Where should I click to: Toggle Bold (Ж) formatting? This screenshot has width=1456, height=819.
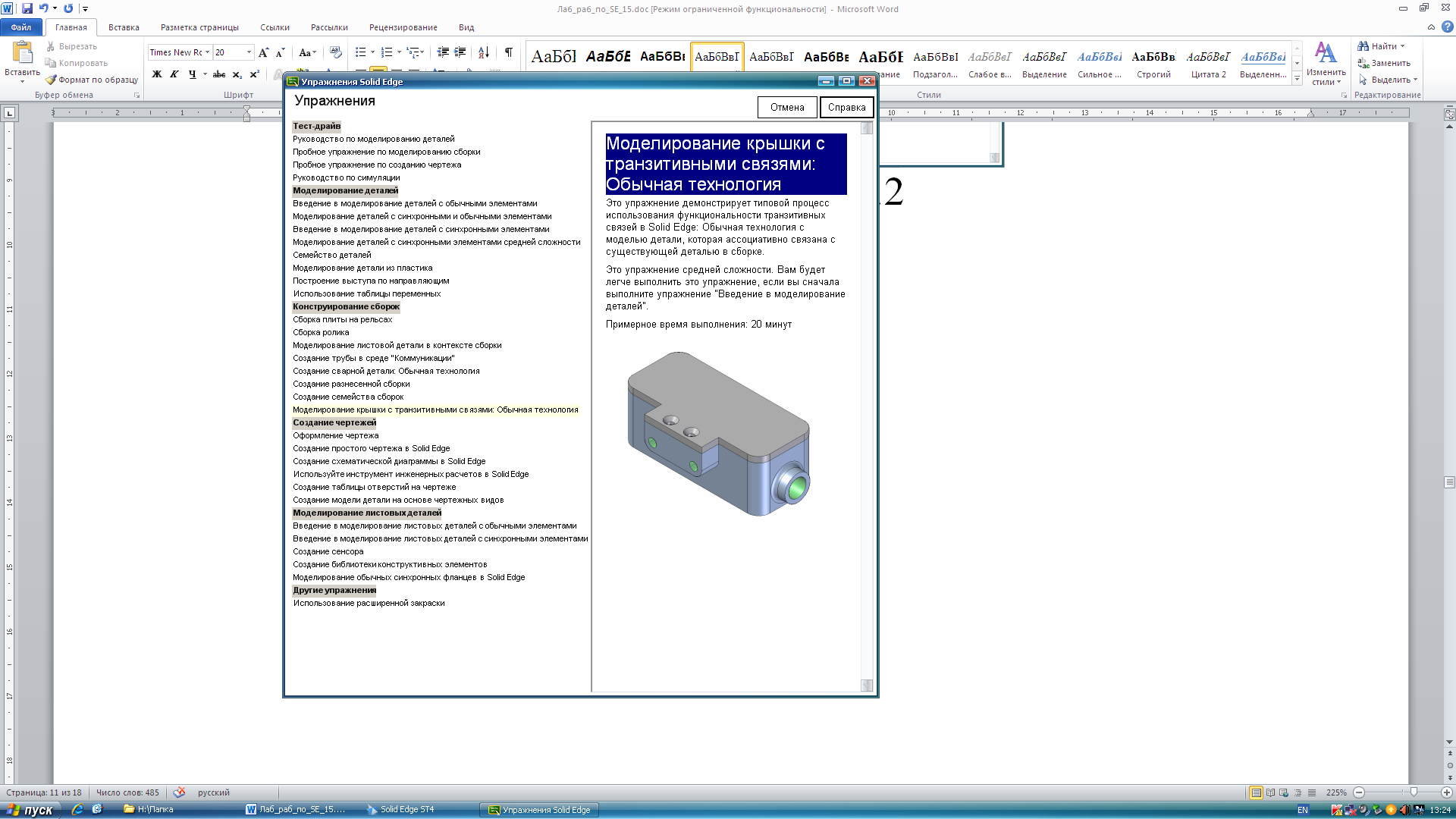click(157, 74)
